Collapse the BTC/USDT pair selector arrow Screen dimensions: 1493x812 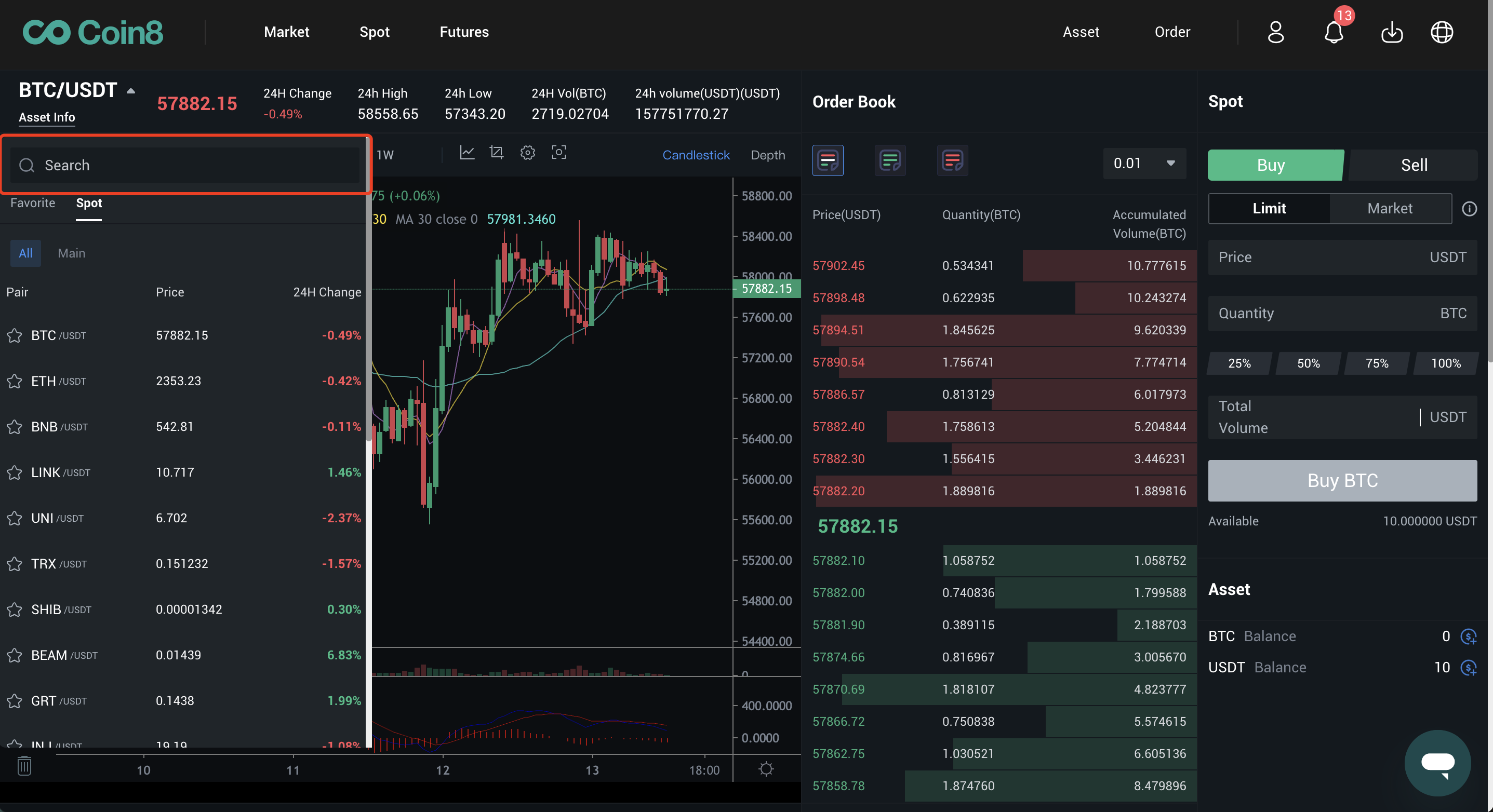[131, 91]
